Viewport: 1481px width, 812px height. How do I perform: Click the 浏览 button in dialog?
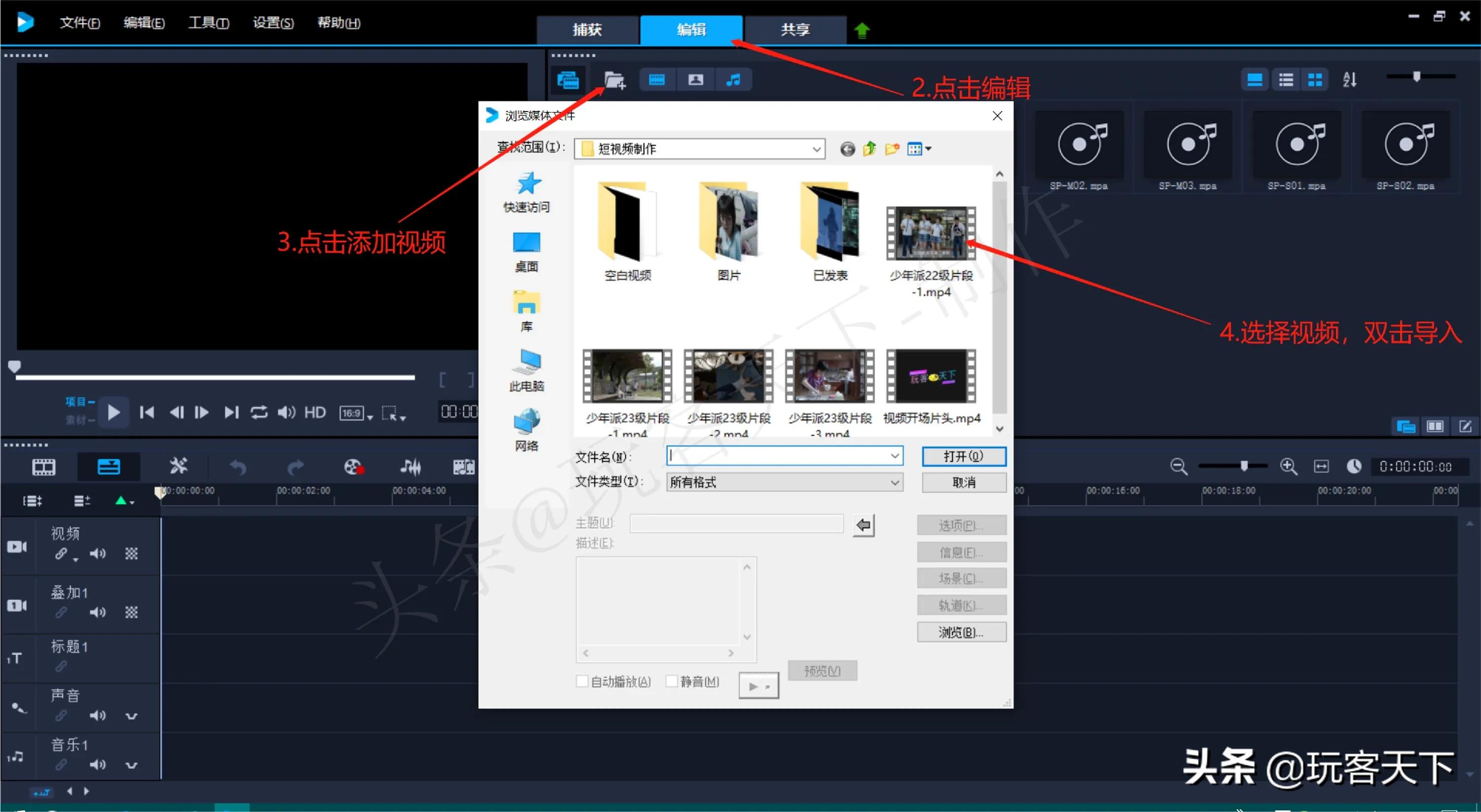(x=961, y=632)
